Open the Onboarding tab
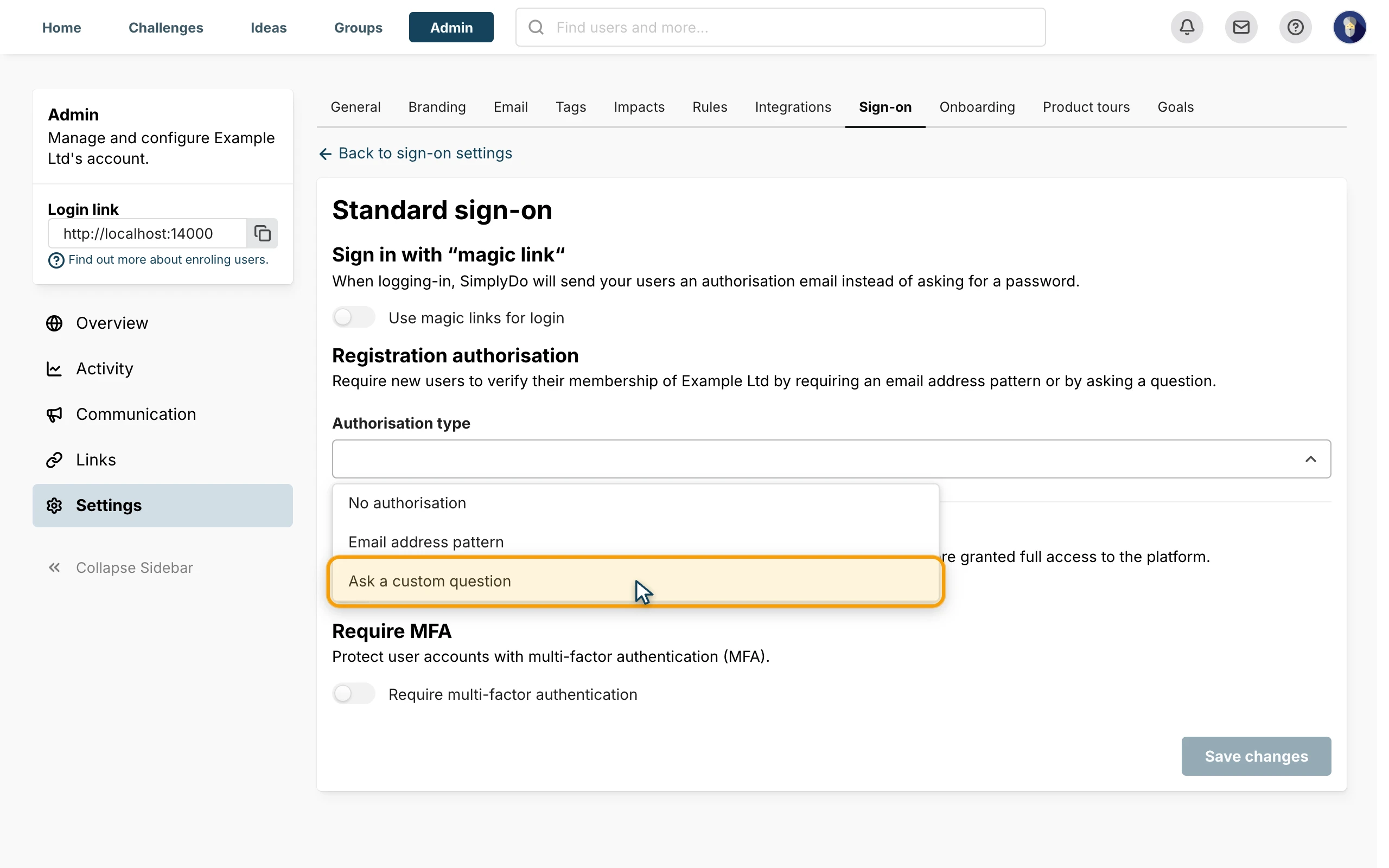The width and height of the screenshot is (1389, 868). [977, 107]
